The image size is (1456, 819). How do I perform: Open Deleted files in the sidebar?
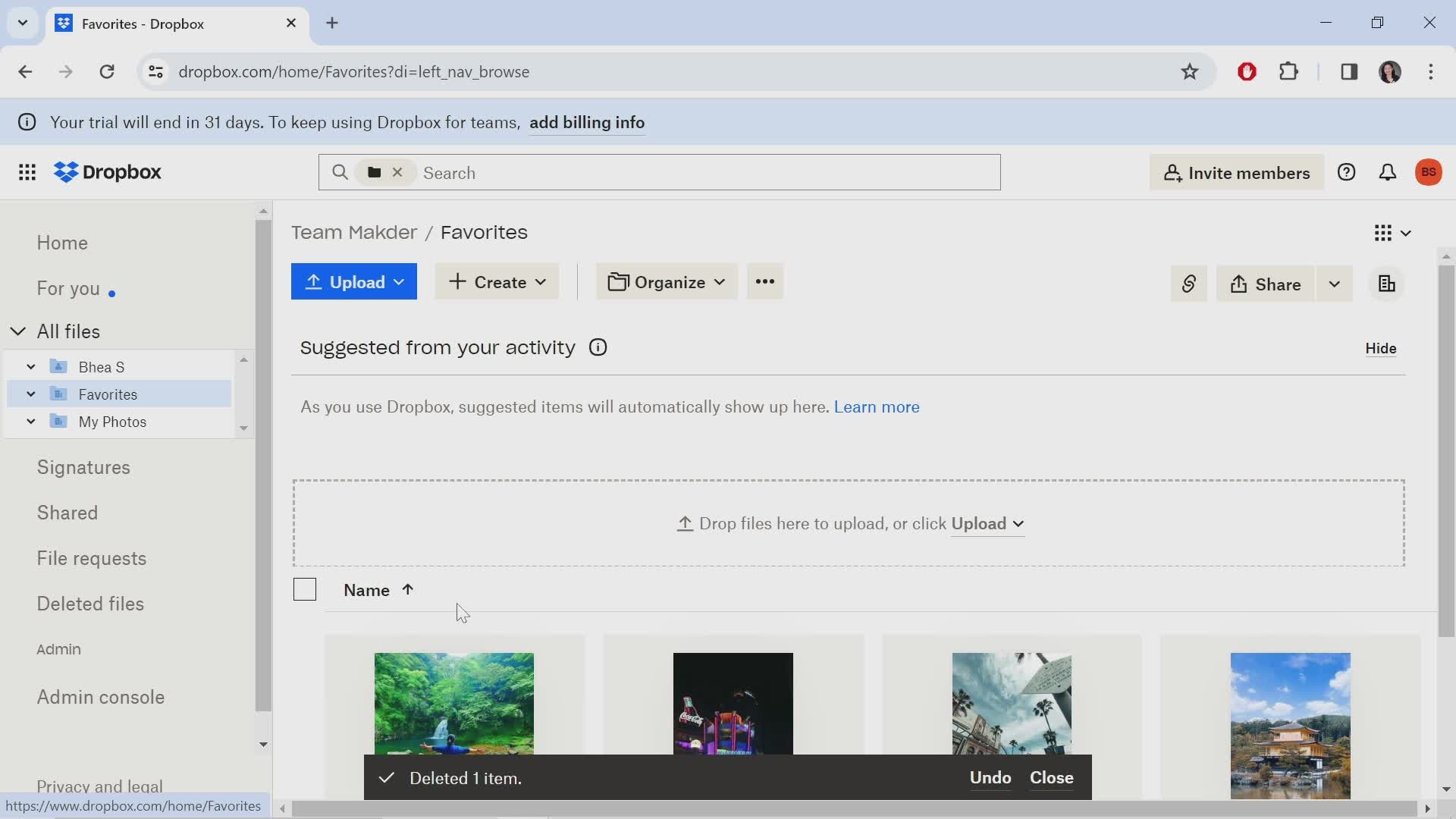pos(90,604)
